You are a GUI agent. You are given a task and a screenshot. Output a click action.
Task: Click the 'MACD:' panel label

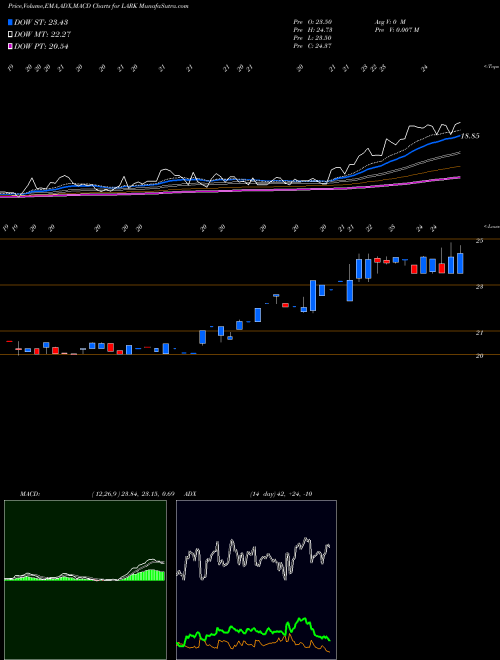coord(30,494)
